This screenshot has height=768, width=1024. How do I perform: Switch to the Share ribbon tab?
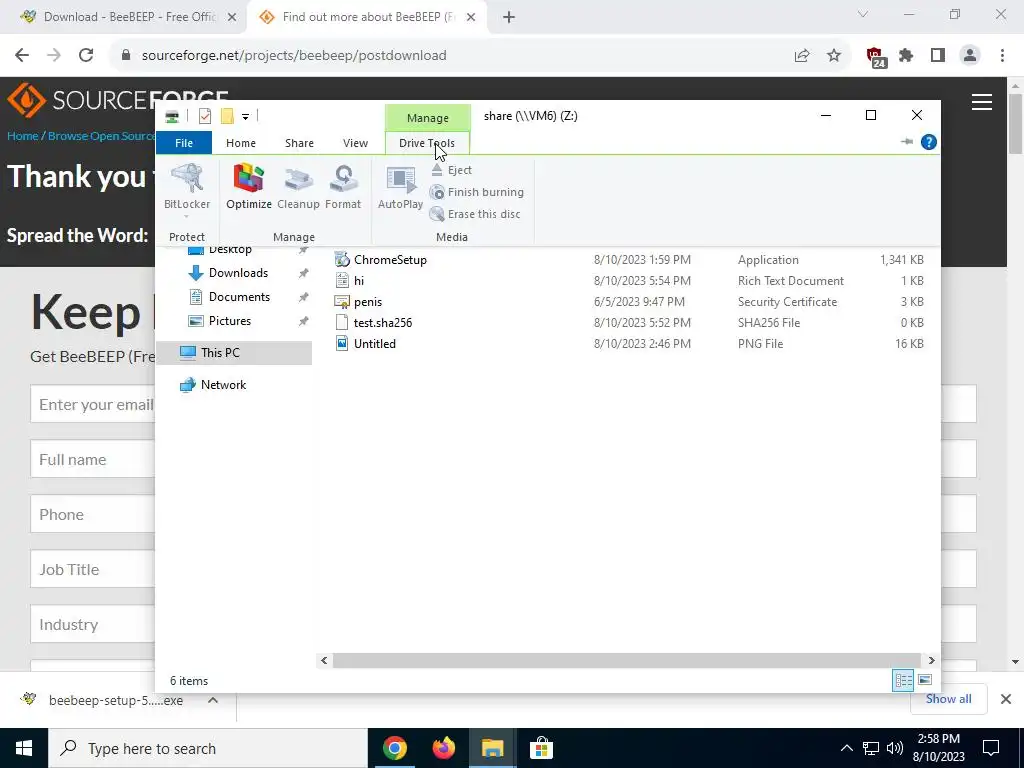tap(299, 143)
